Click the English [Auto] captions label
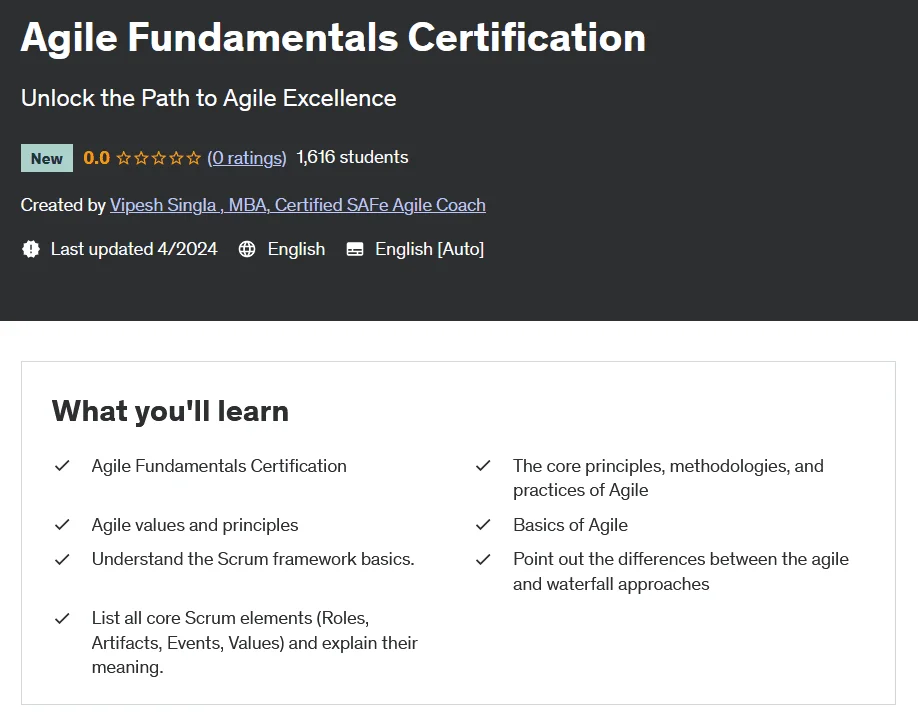This screenshot has height=728, width=918. point(430,249)
